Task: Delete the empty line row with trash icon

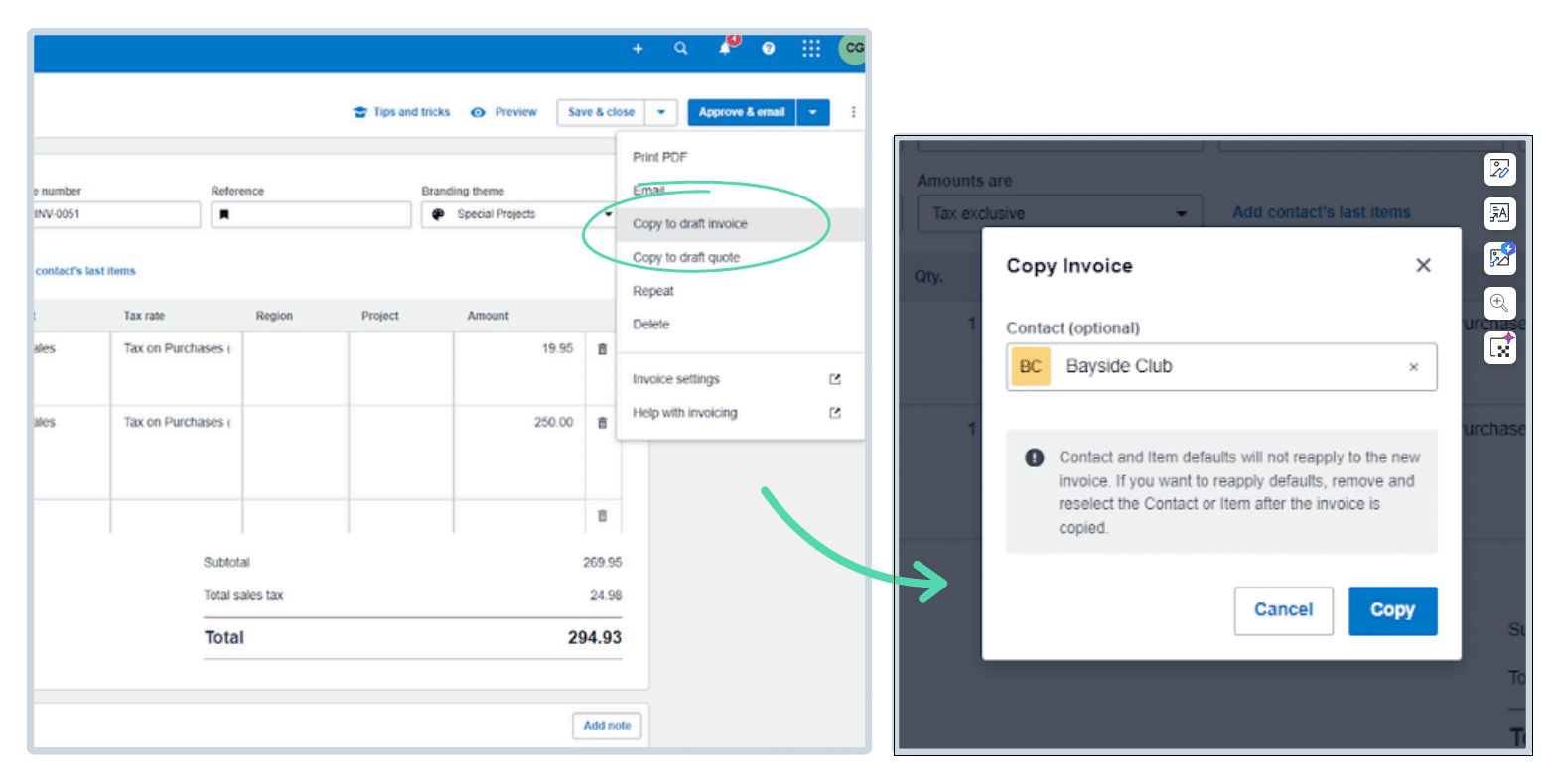Action: click(602, 516)
